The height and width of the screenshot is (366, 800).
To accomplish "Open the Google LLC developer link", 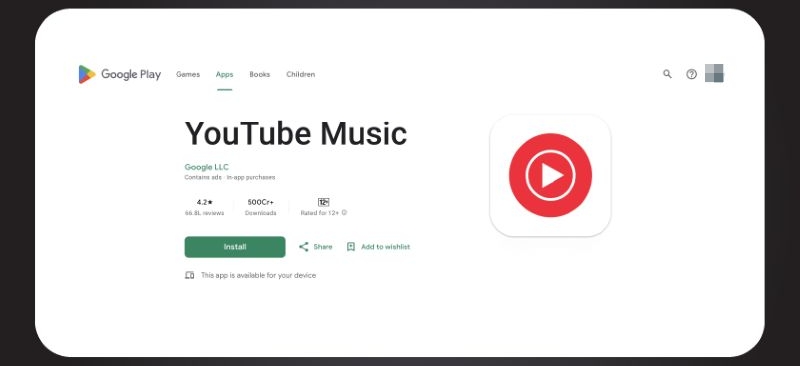I will coord(207,167).
